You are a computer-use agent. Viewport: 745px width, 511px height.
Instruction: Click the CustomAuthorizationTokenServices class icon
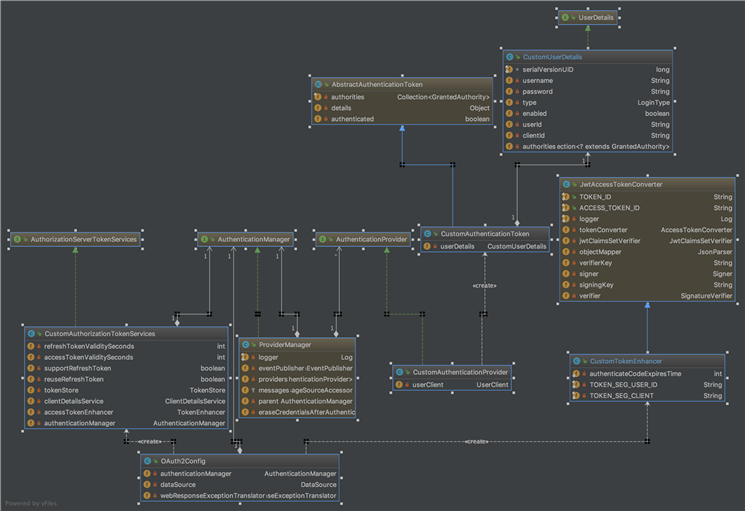click(31, 334)
